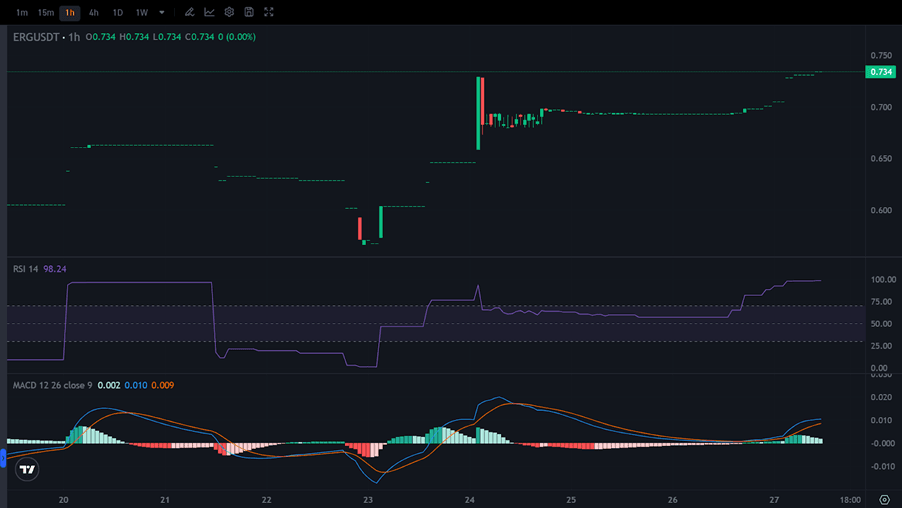
Task: Click the 0.650 price axis label
Action: (x=881, y=159)
